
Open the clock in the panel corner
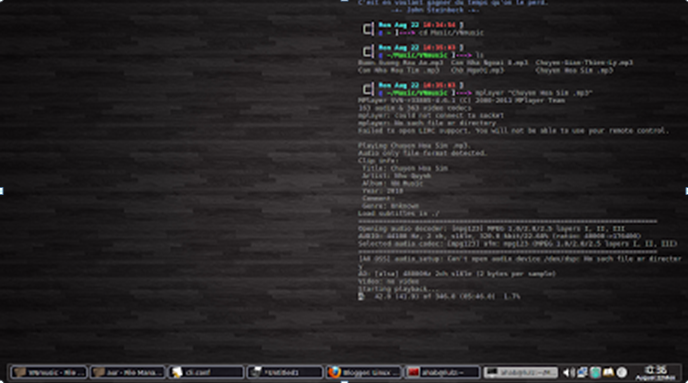656,373
